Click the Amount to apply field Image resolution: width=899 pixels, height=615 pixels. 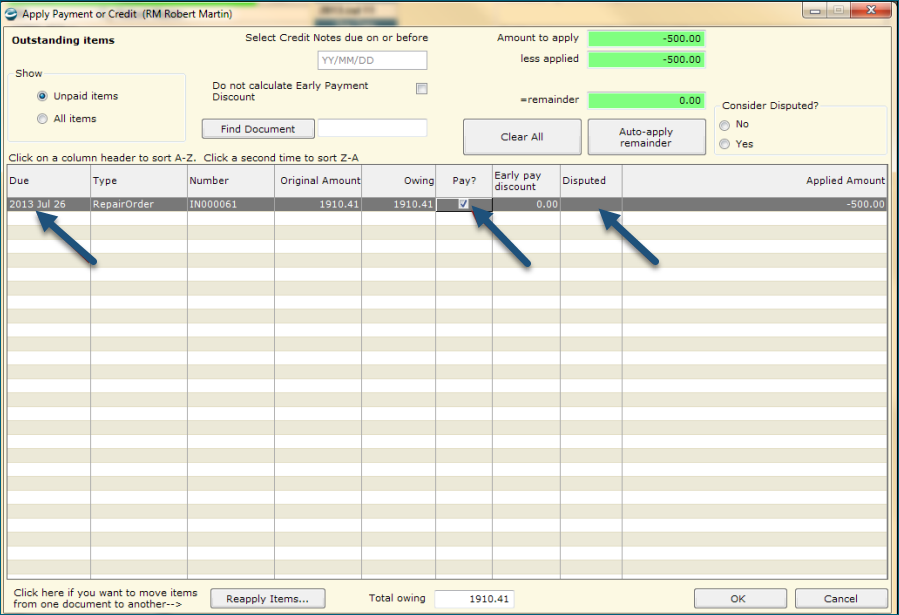646,38
